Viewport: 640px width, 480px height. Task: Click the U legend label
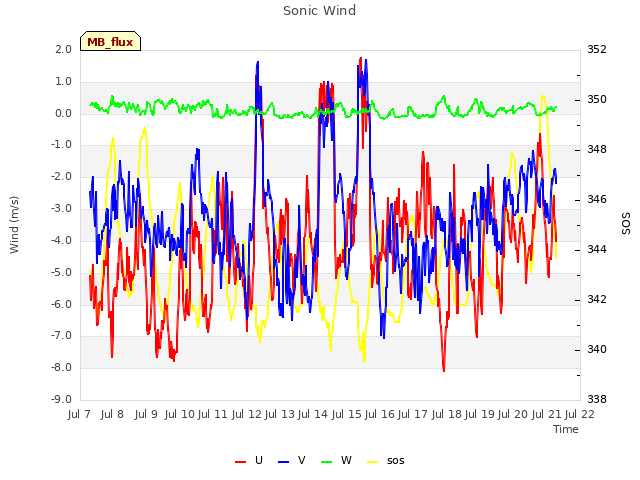258,460
